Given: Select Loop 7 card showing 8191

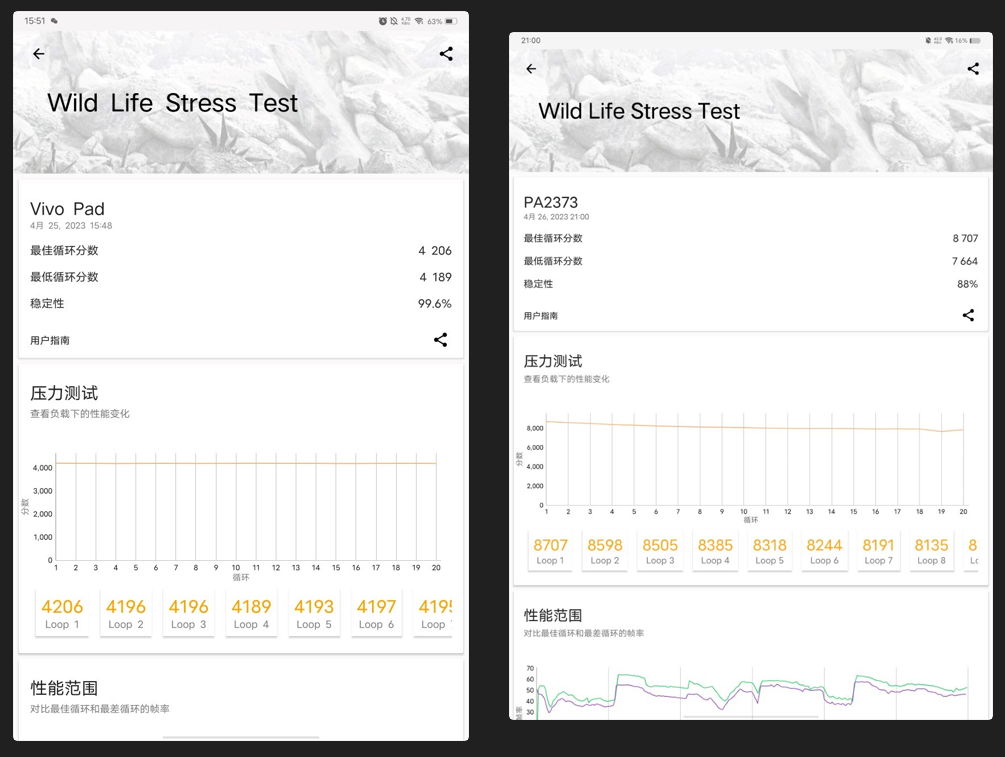Looking at the screenshot, I should pos(879,551).
